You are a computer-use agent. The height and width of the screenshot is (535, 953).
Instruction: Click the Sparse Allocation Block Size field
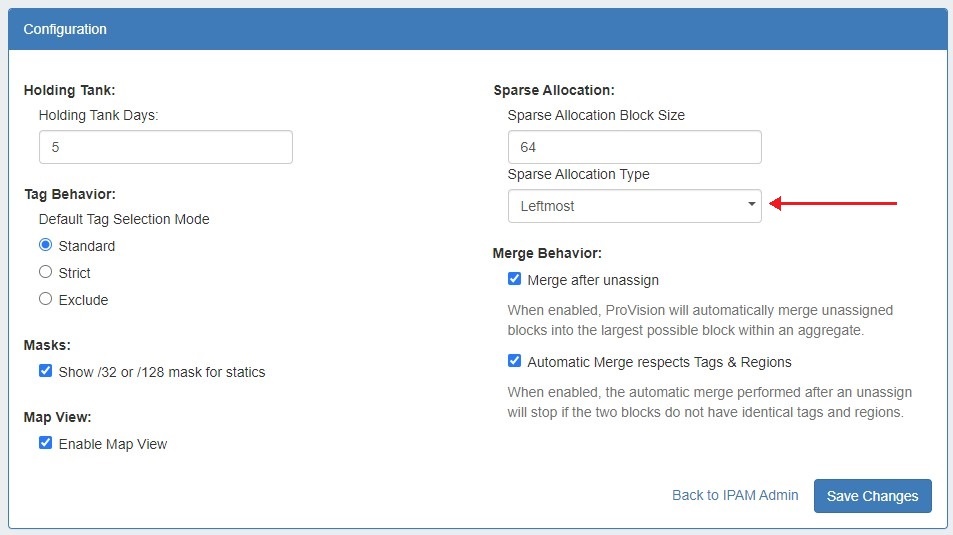coord(634,147)
